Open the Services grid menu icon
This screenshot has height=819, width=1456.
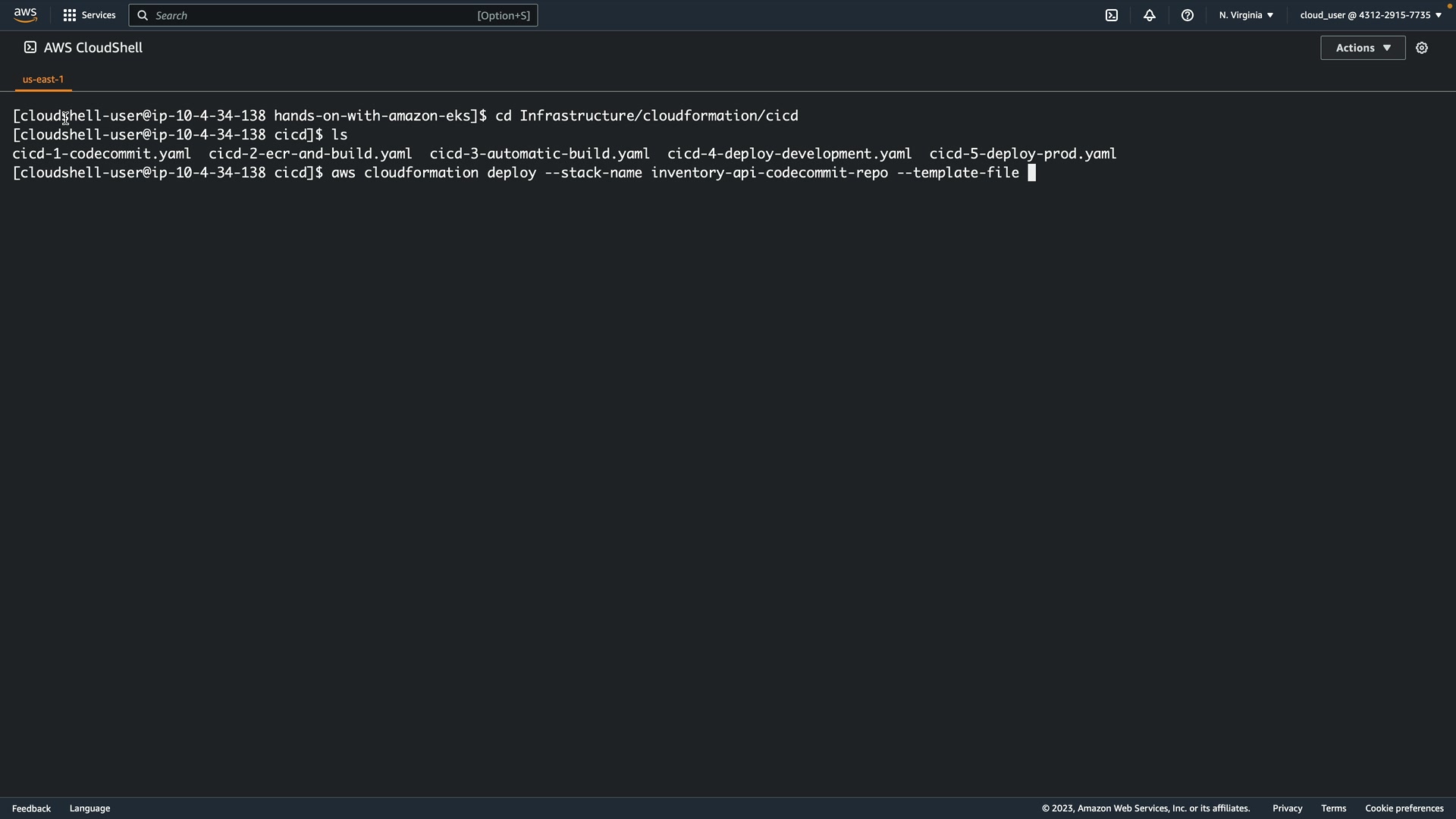click(x=70, y=15)
